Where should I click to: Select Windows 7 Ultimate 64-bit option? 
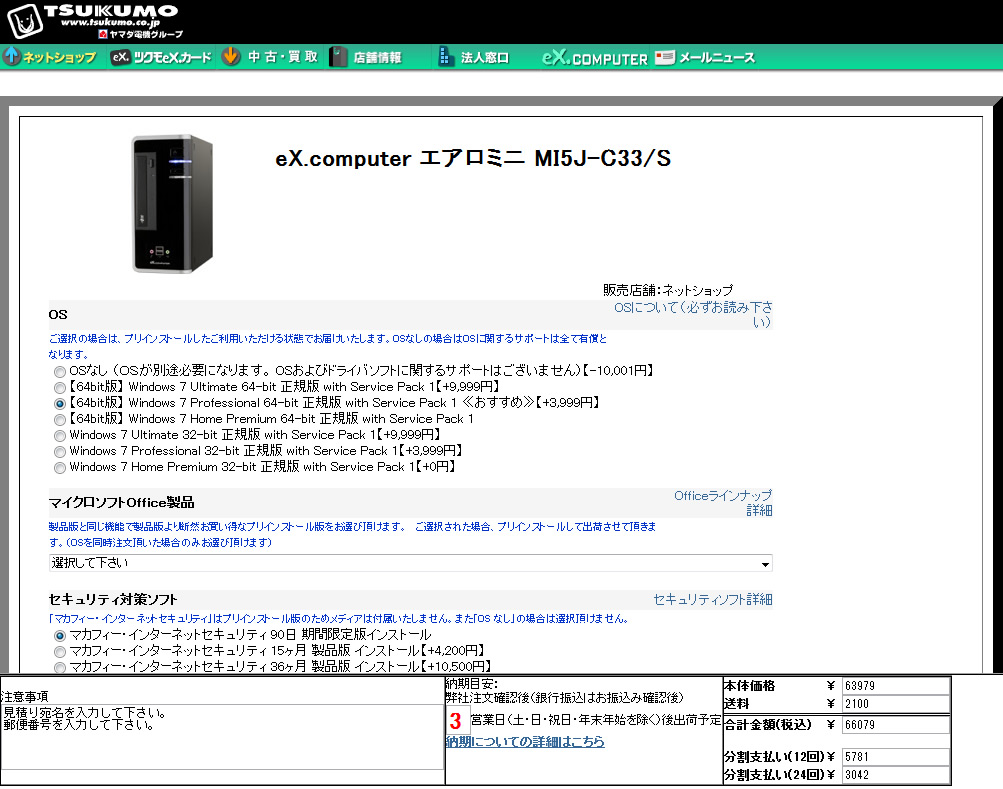[59, 388]
